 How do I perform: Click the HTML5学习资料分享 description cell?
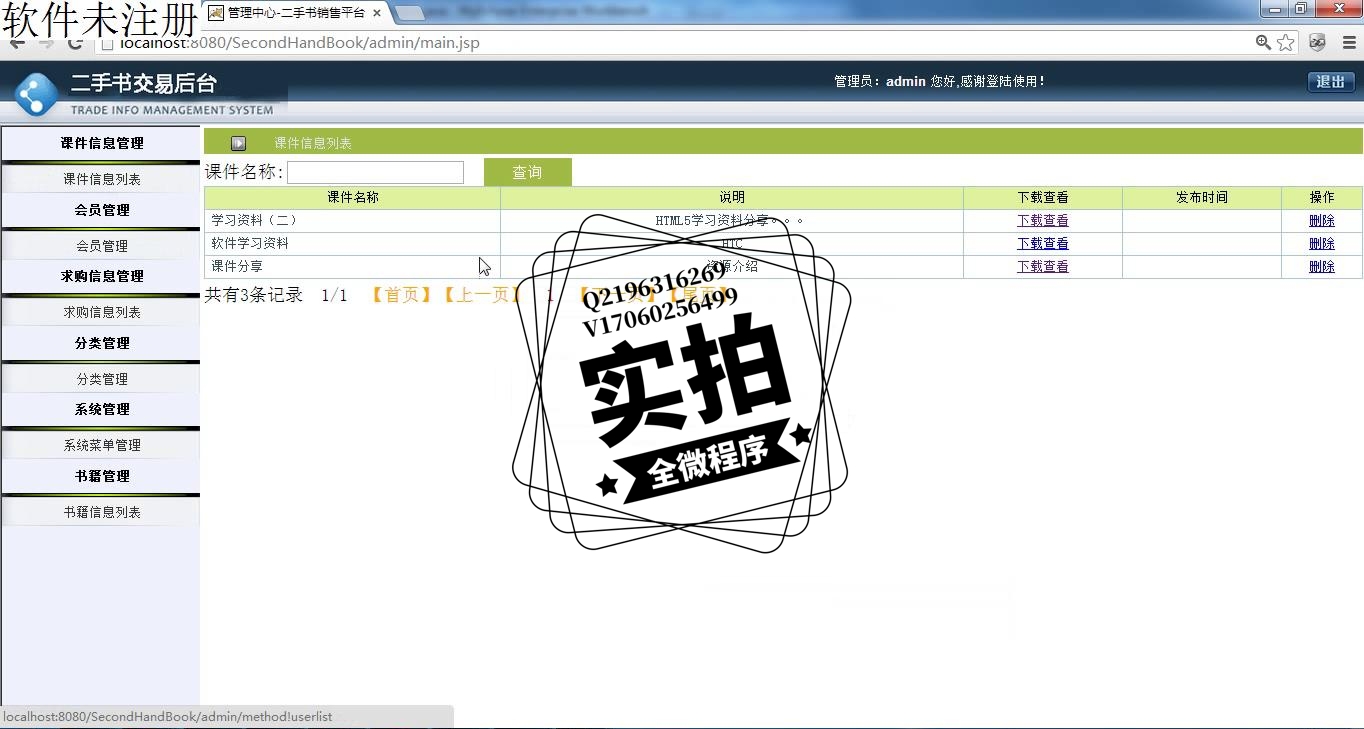tap(732, 220)
